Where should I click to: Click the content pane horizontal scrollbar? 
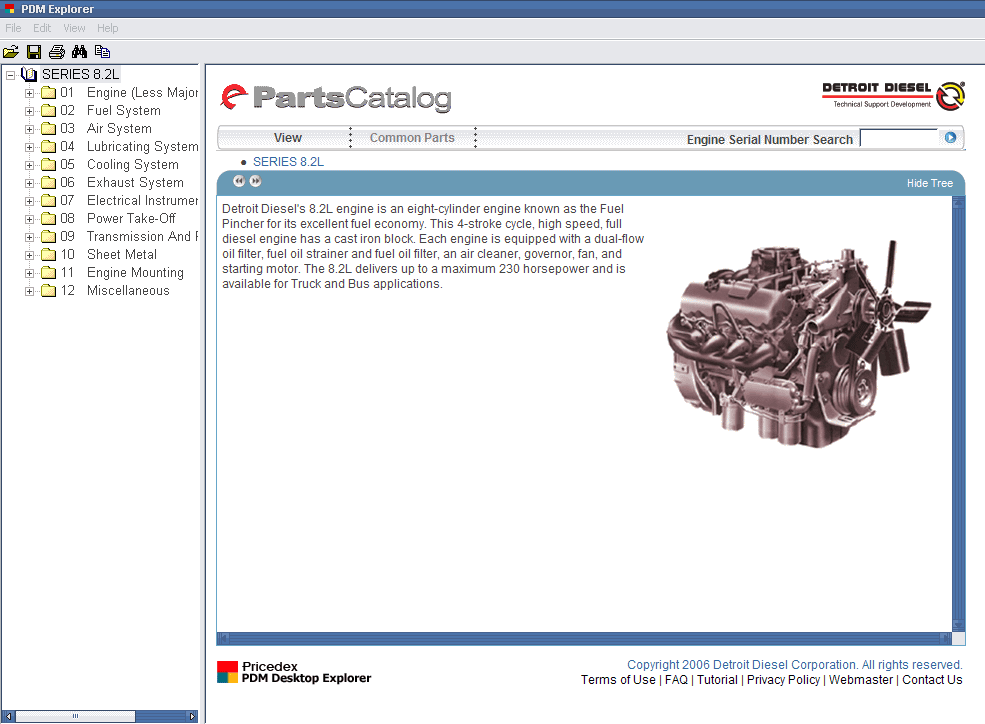(x=584, y=639)
